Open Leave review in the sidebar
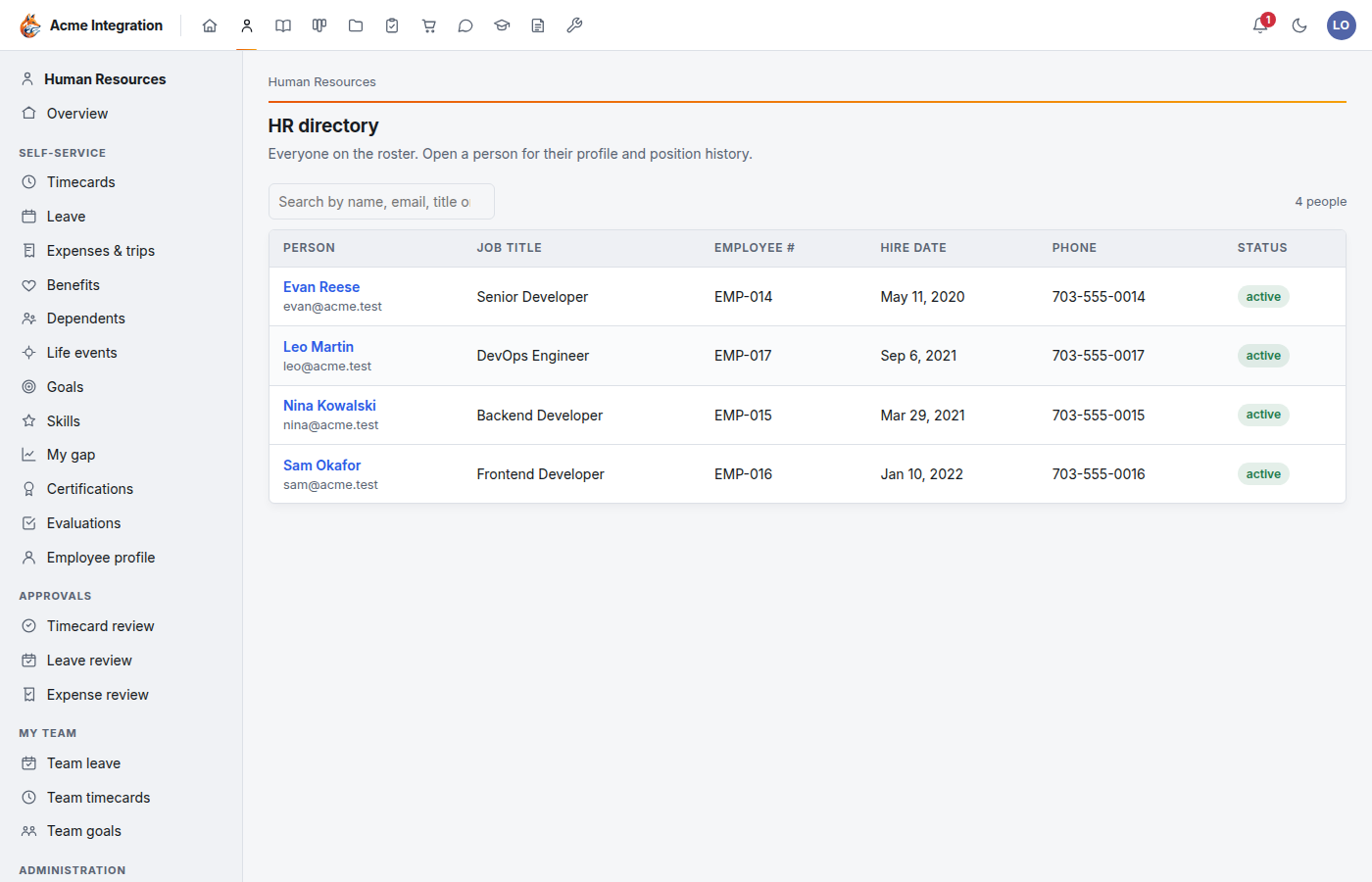 pos(121,661)
